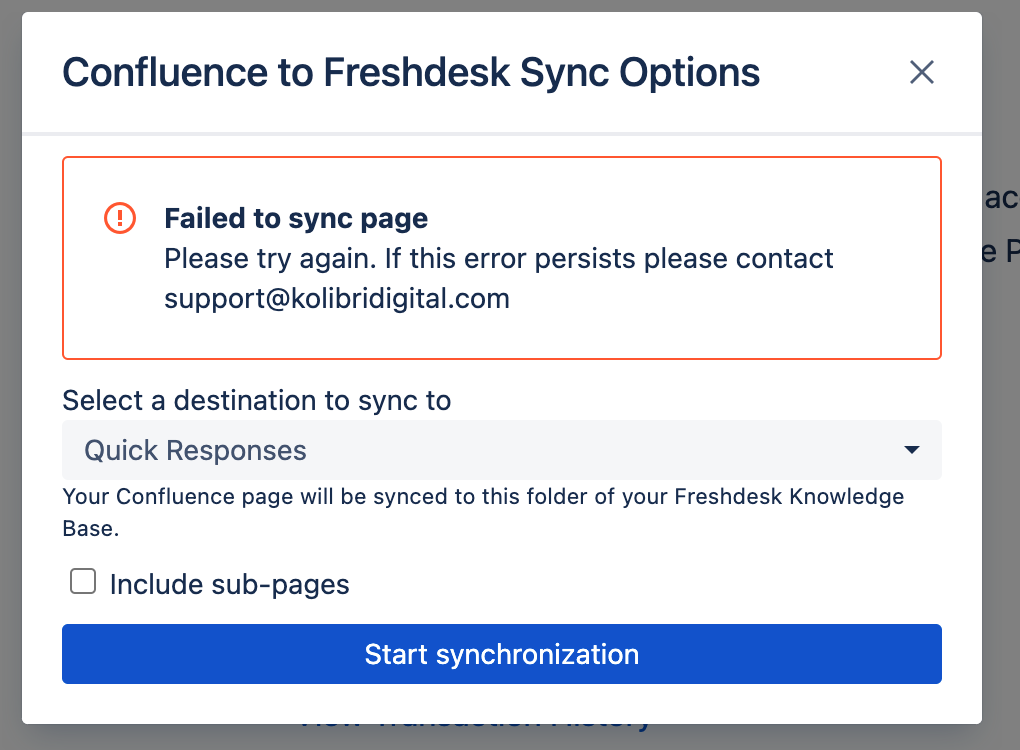Click the support@kolibridigital.com email address
Image resolution: width=1020 pixels, height=750 pixels.
pyautogui.click(x=337, y=299)
